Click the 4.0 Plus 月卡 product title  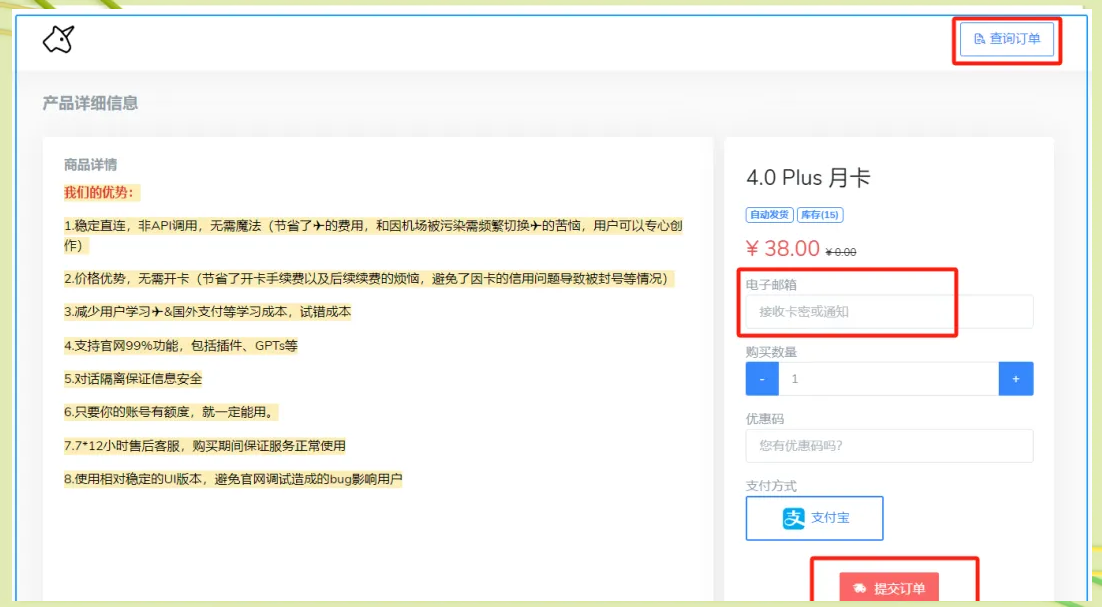[x=808, y=178]
